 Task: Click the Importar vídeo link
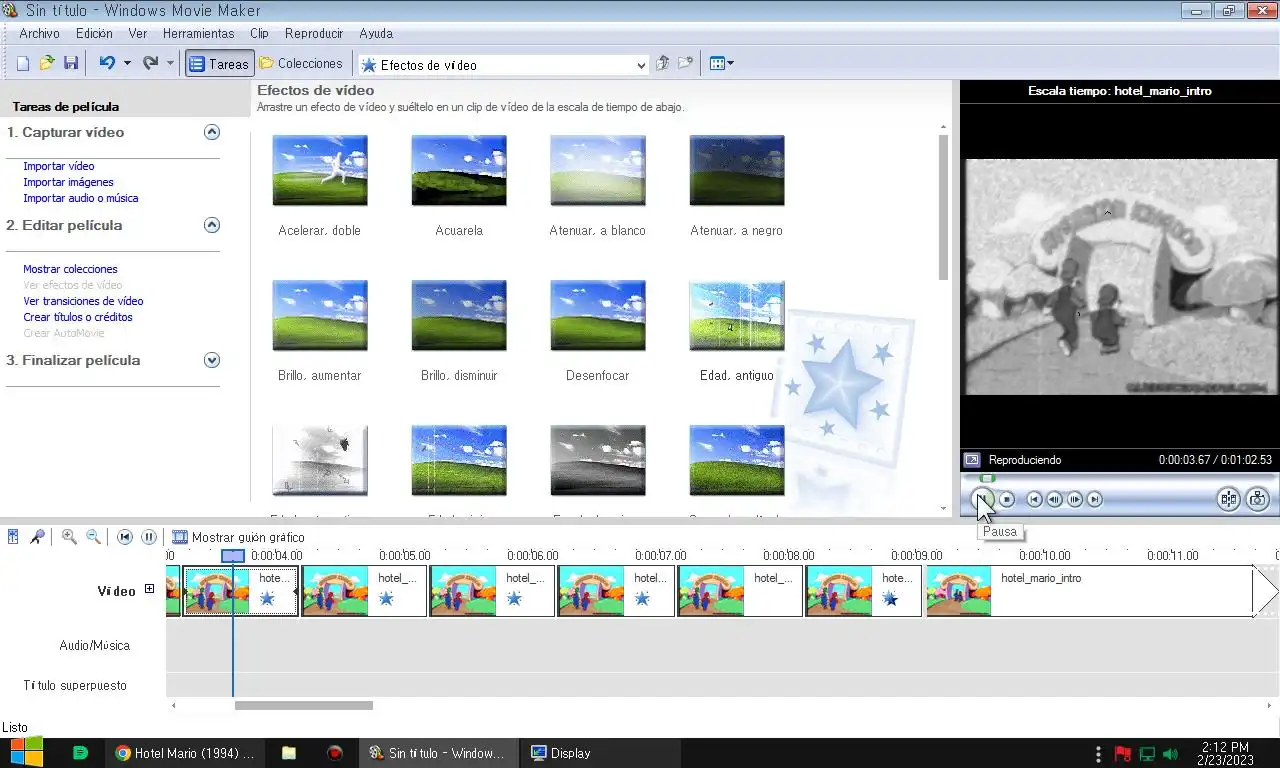tap(59, 166)
